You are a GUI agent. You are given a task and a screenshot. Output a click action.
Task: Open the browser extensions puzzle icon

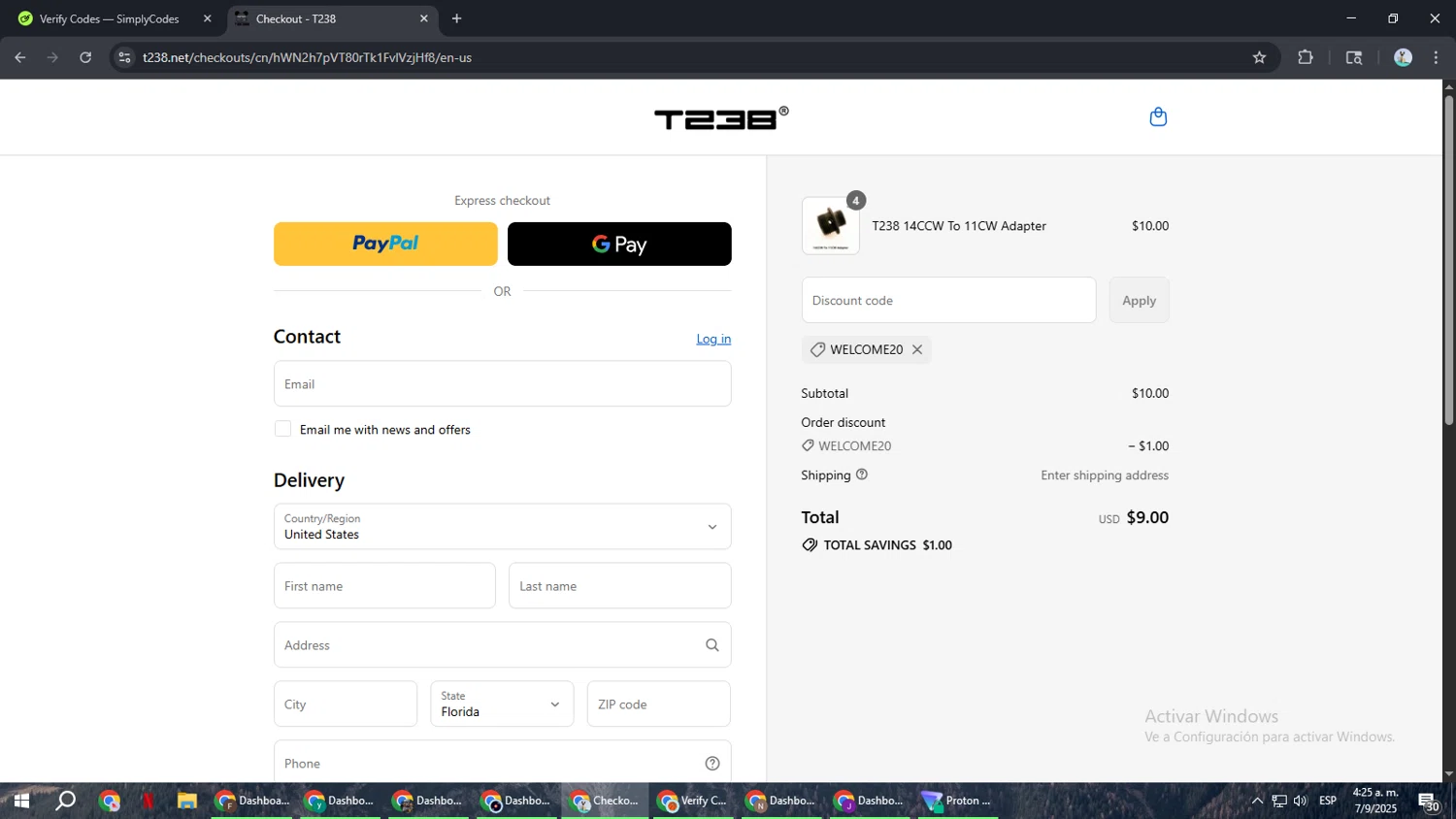click(1306, 57)
